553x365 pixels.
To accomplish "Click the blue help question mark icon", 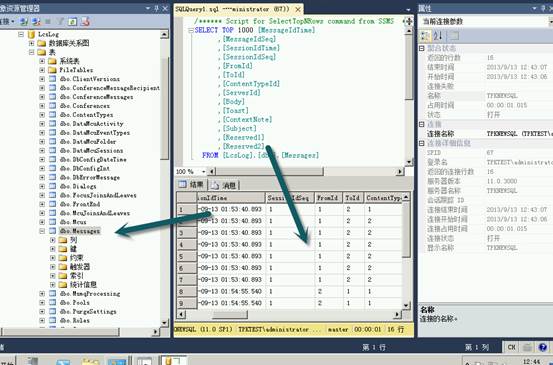I will click(543, 347).
